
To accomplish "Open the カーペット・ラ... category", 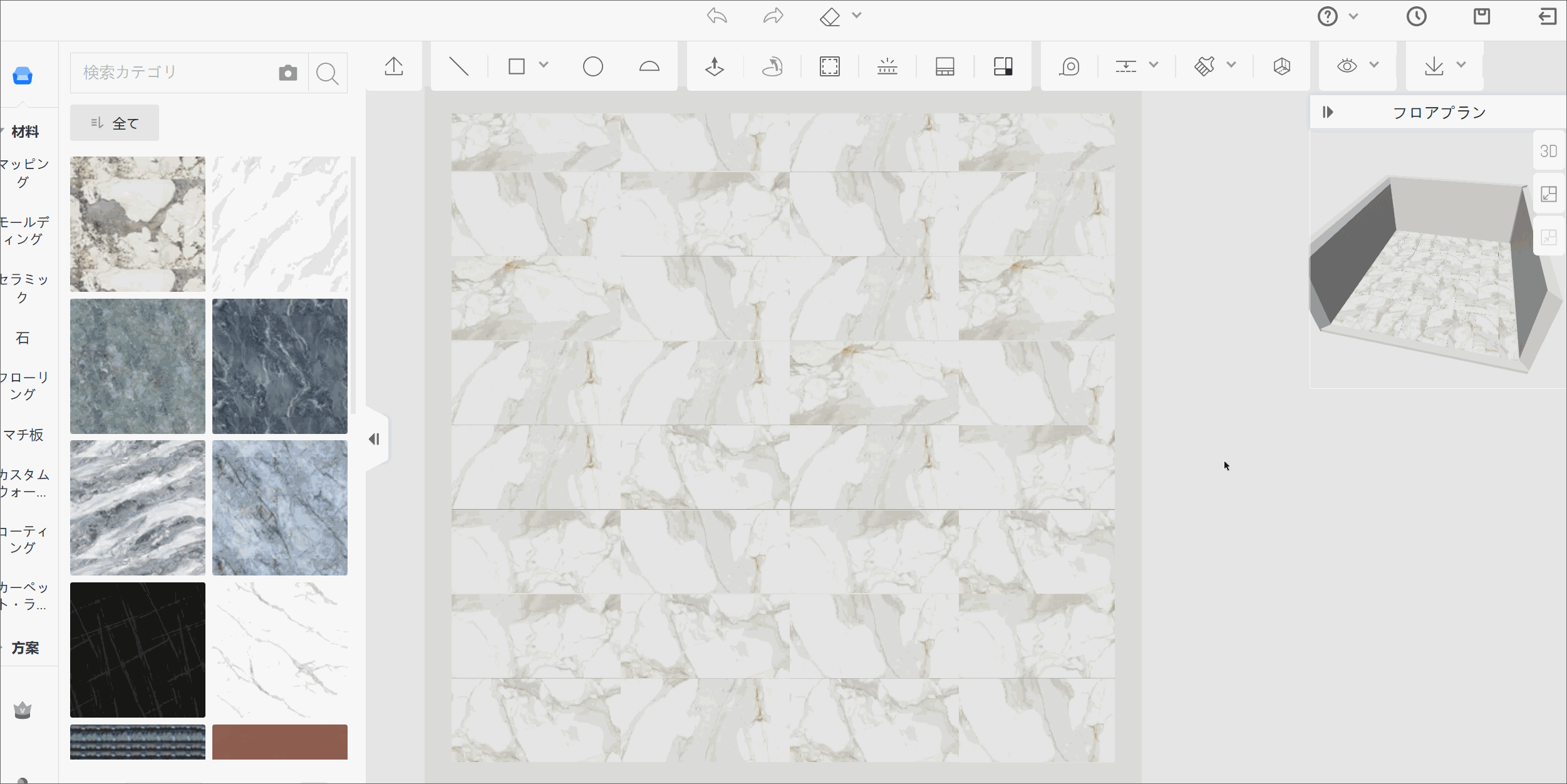I will point(23,596).
